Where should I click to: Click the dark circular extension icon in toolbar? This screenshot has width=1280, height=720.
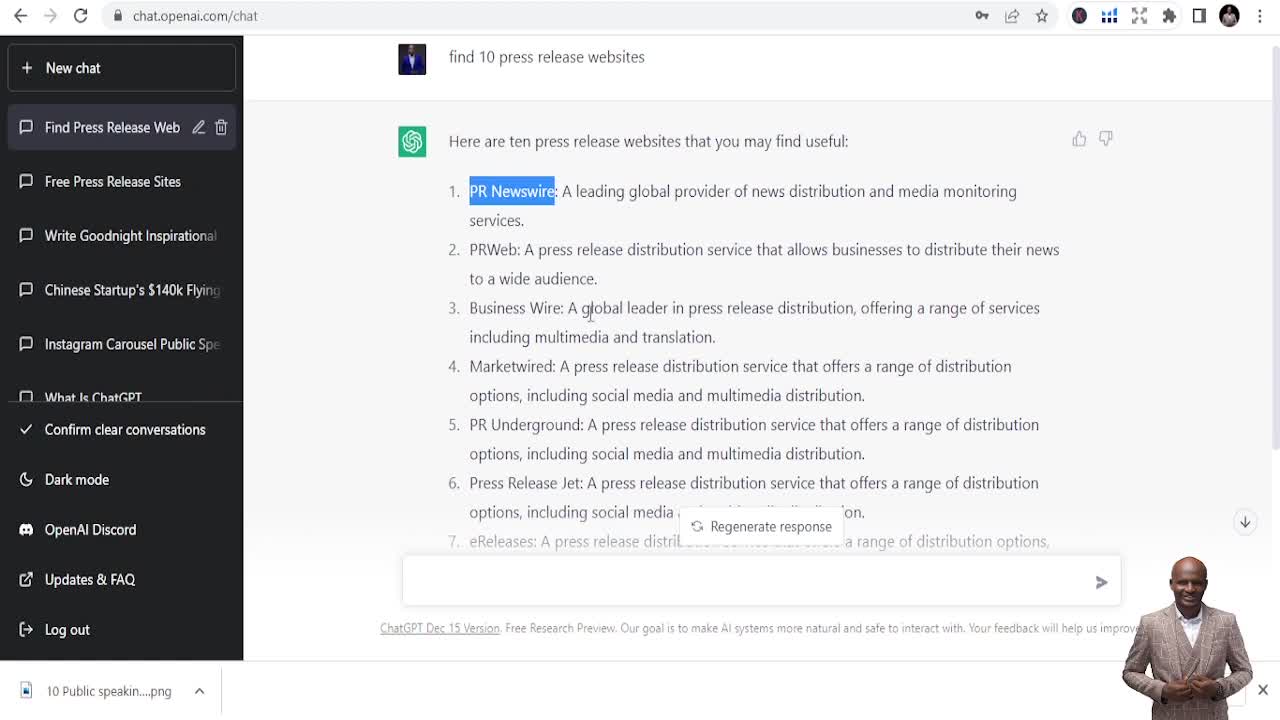tap(1079, 16)
